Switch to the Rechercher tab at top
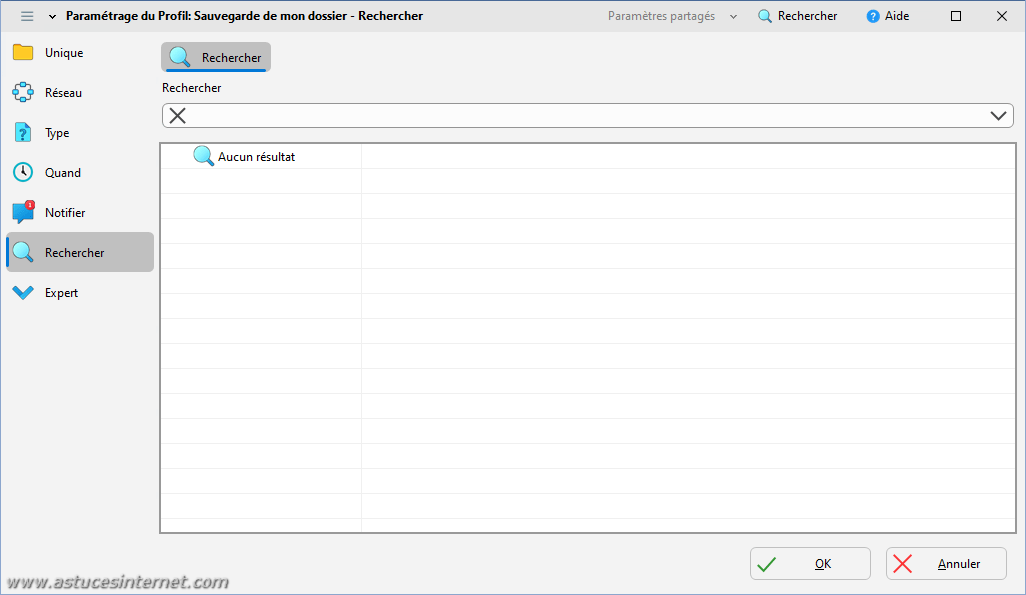 216,58
